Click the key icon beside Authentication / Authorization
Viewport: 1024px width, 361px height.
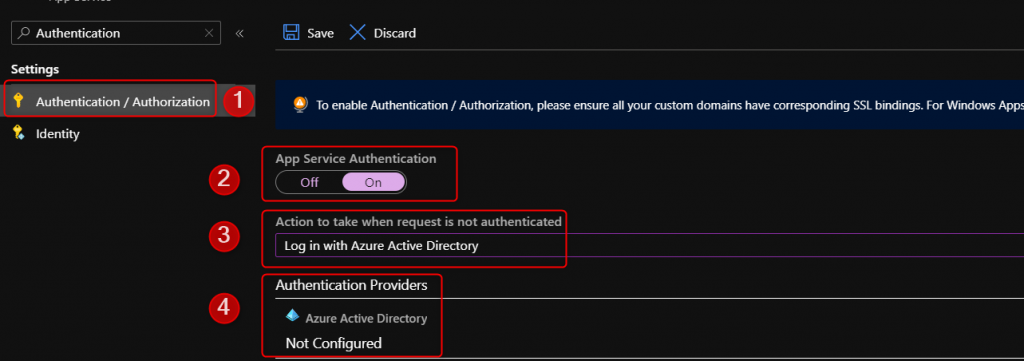tap(18, 101)
